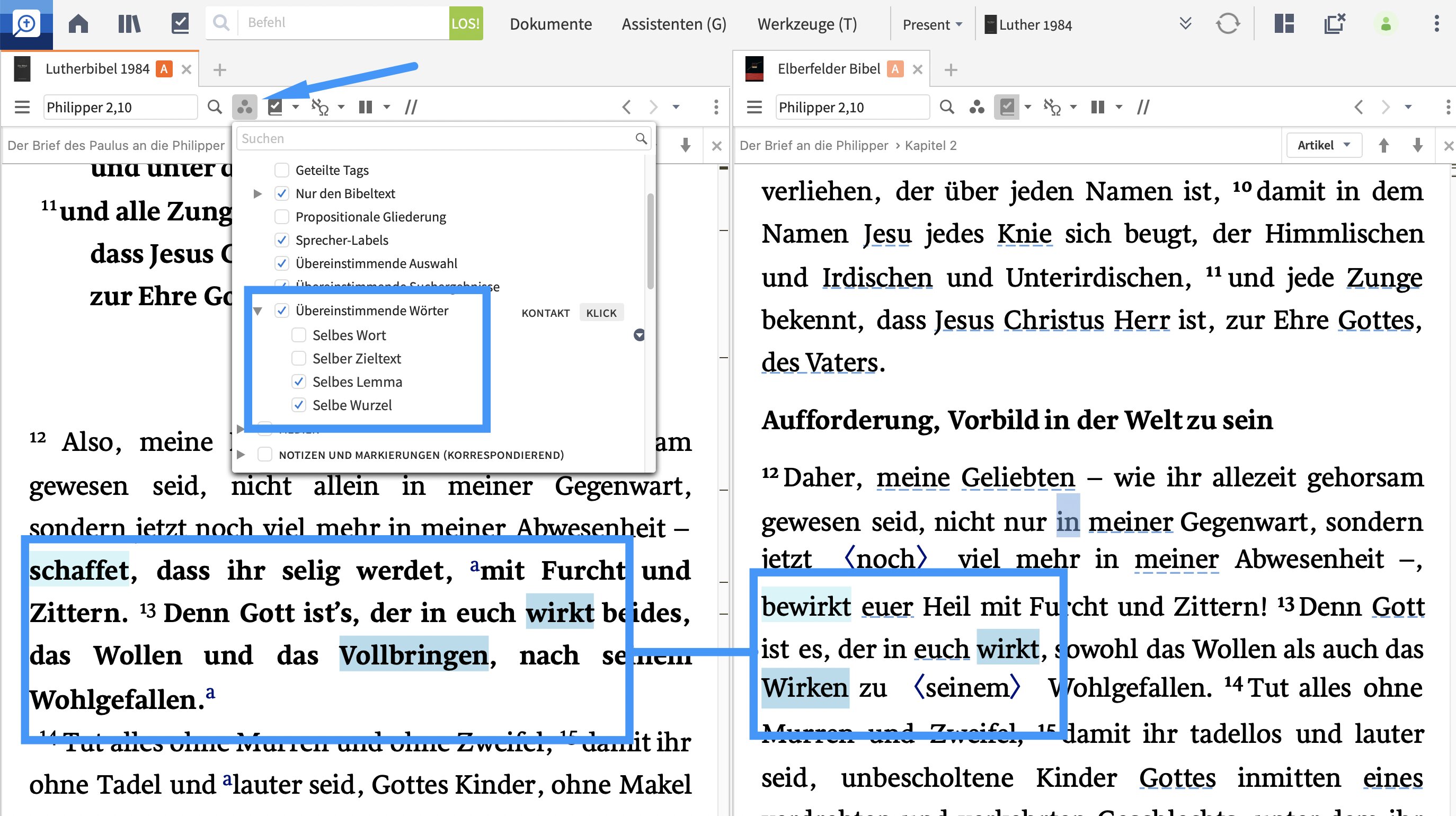Image resolution: width=1456 pixels, height=816 pixels.
Task: Select the Lutherbibel 1984 tab
Action: coord(97,69)
